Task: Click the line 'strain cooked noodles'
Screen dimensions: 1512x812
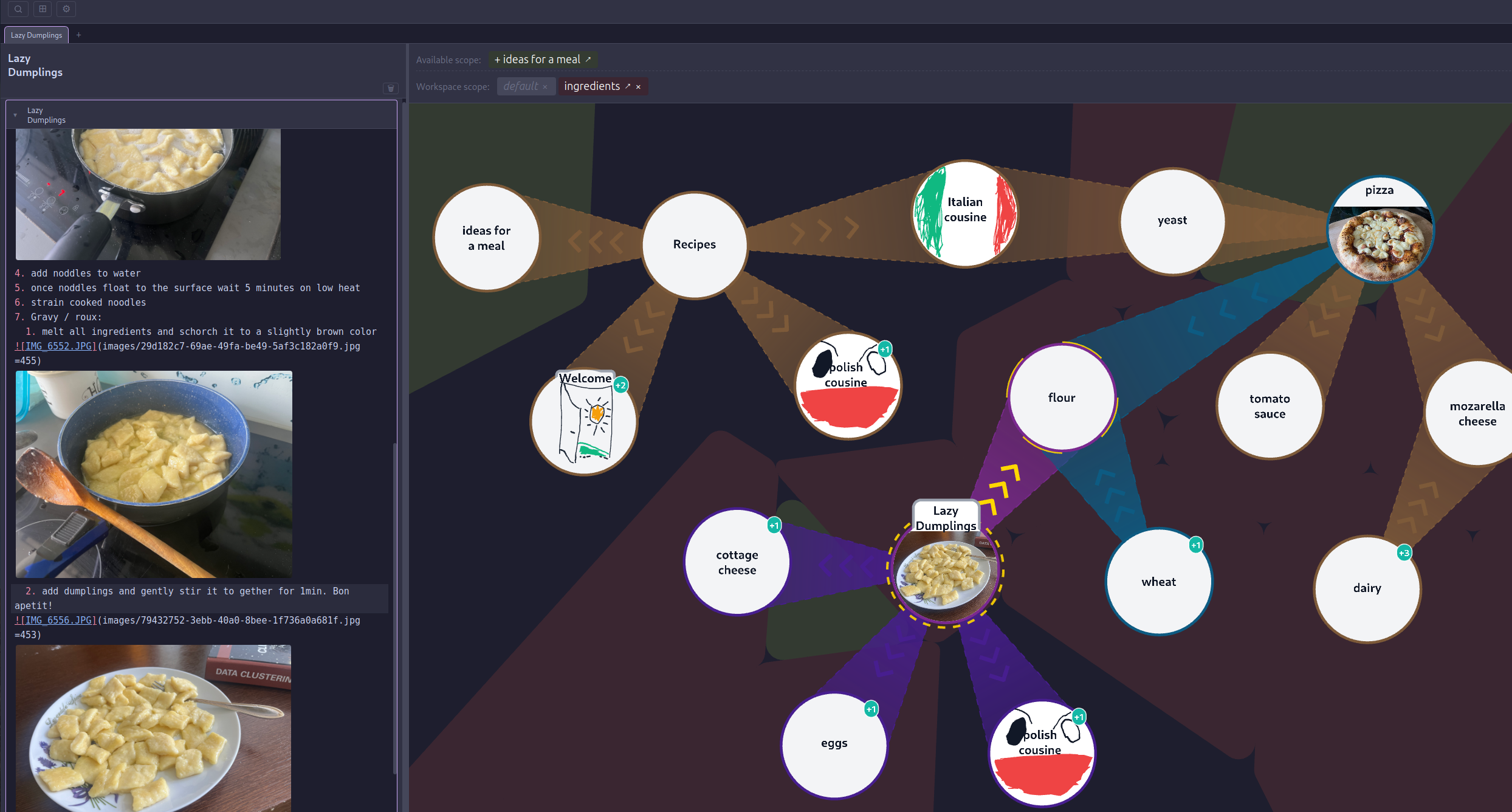Action: (88, 303)
